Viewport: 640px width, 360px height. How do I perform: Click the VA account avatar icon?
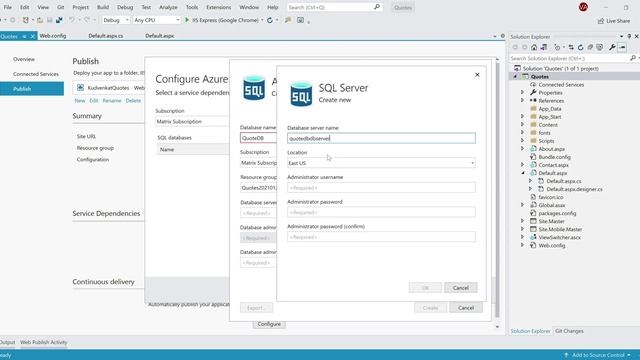pyautogui.click(x=583, y=7)
